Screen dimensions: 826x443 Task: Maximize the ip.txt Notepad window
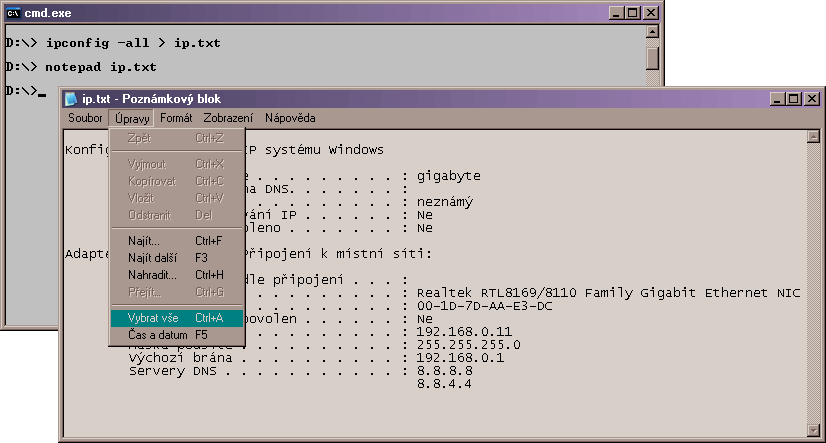[794, 99]
